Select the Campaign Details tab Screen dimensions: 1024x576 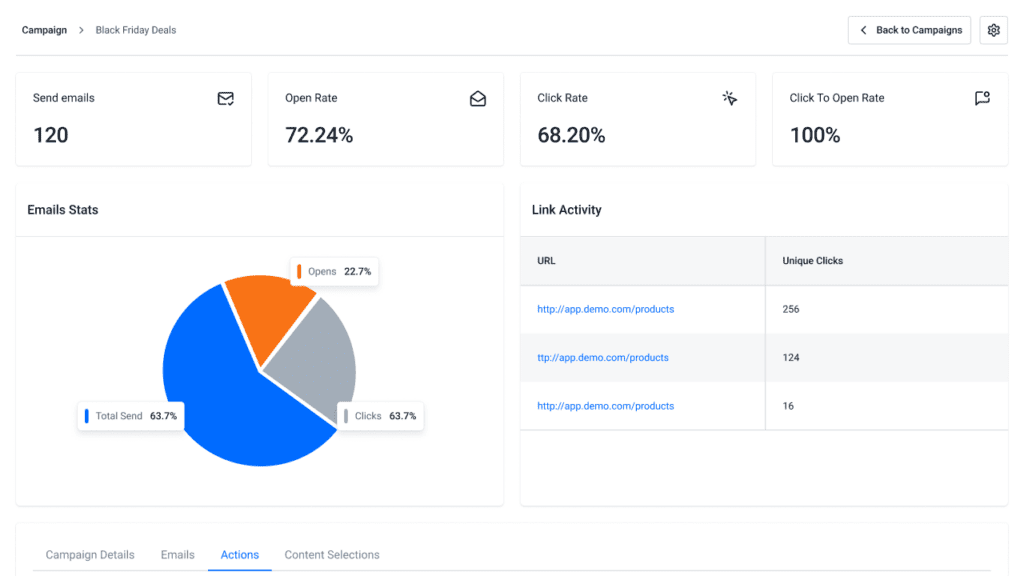(89, 555)
